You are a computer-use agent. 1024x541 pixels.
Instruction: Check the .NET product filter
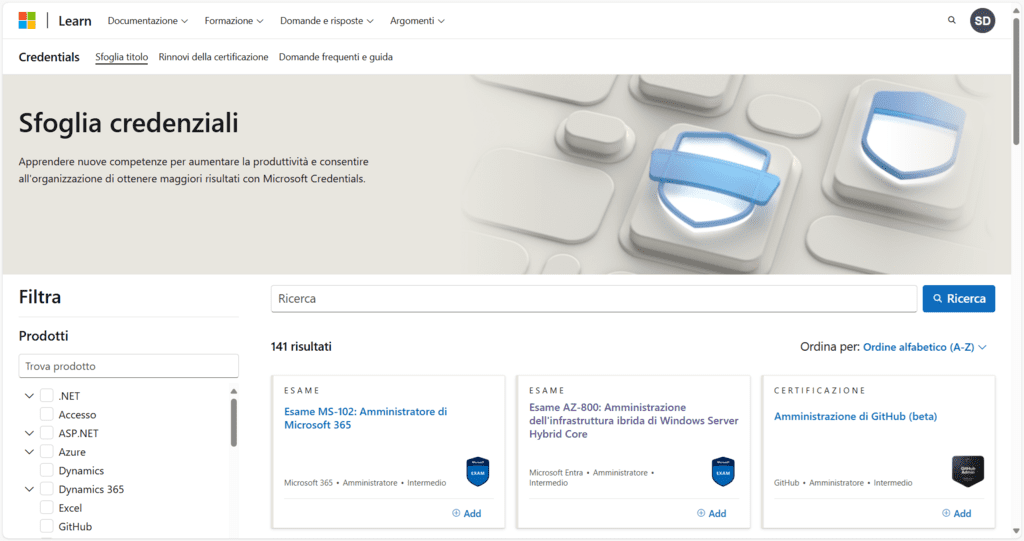(x=47, y=396)
